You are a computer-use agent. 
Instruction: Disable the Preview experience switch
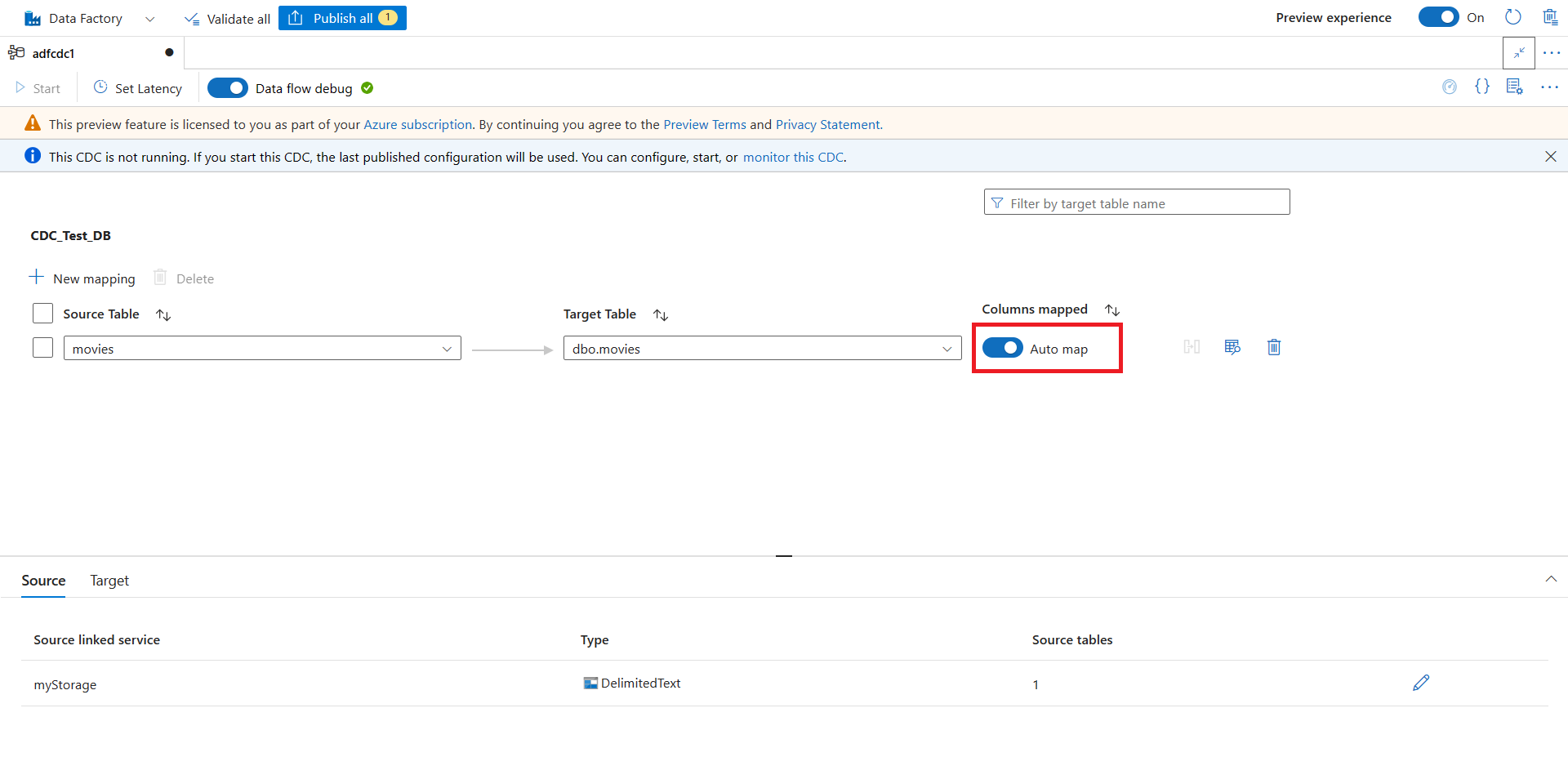1438,17
